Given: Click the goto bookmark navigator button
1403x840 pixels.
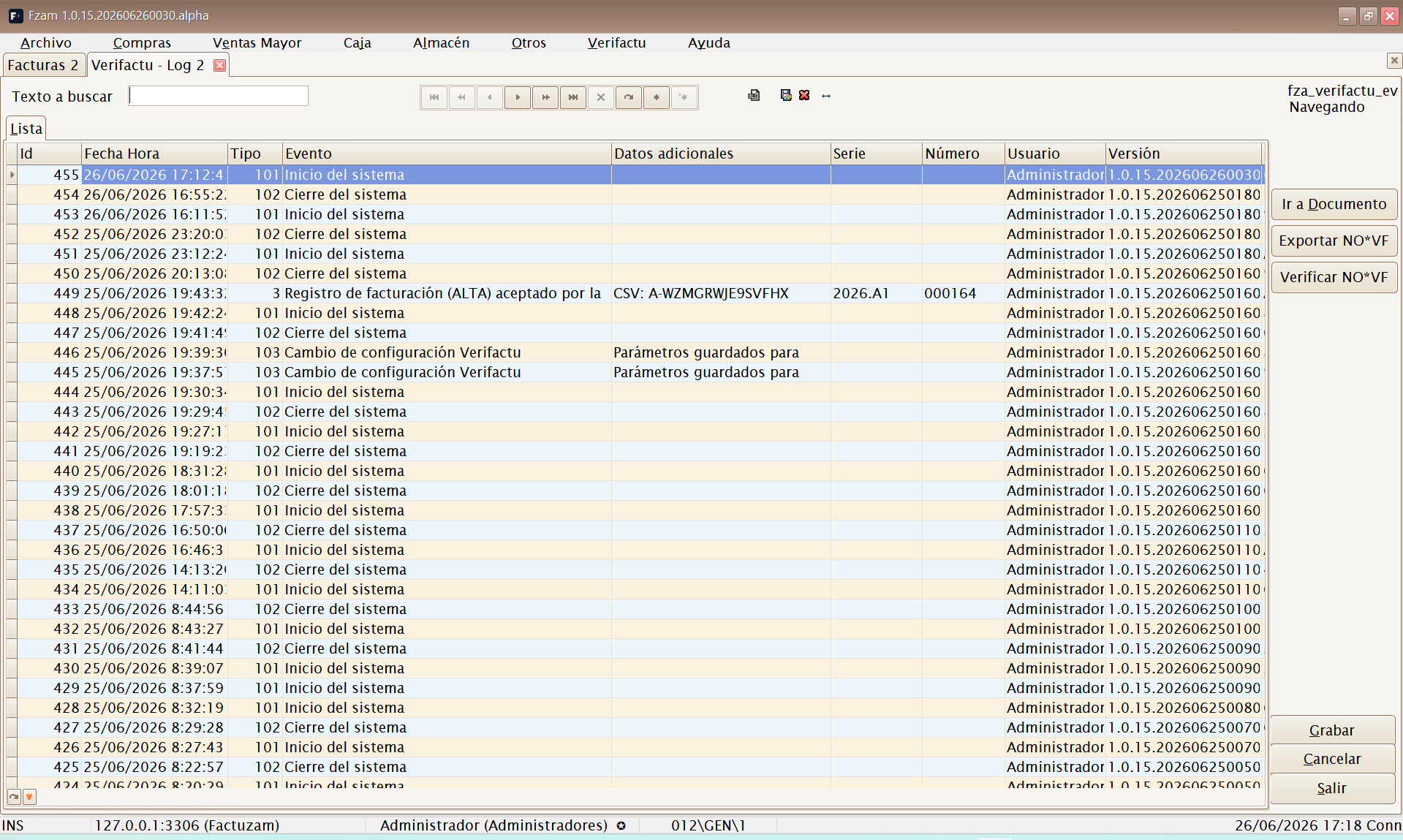Looking at the screenshot, I should click(684, 97).
